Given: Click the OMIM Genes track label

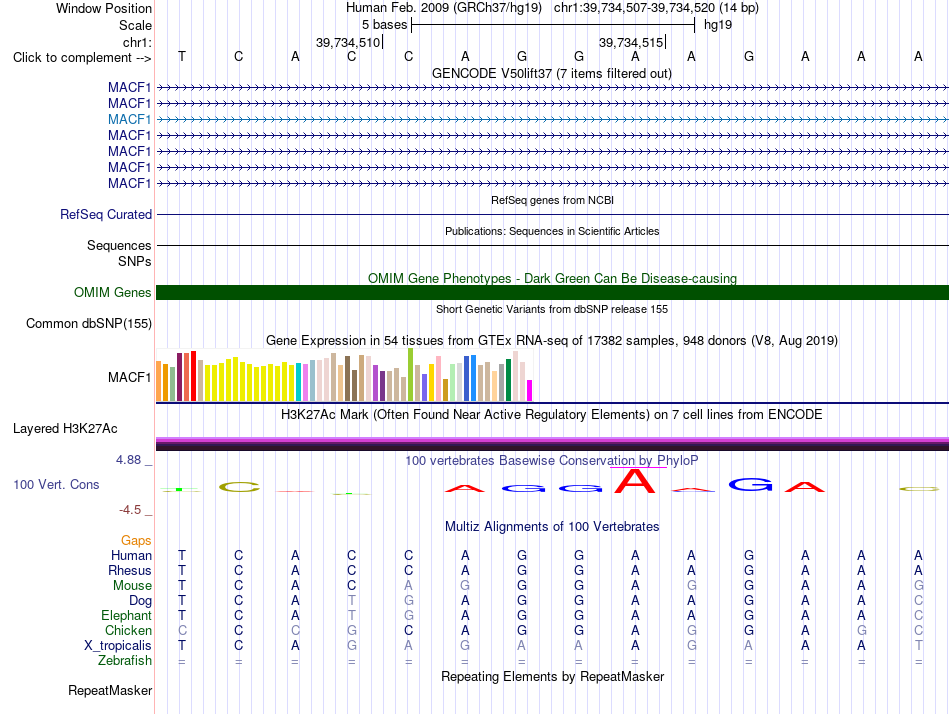Looking at the screenshot, I should point(112,293).
